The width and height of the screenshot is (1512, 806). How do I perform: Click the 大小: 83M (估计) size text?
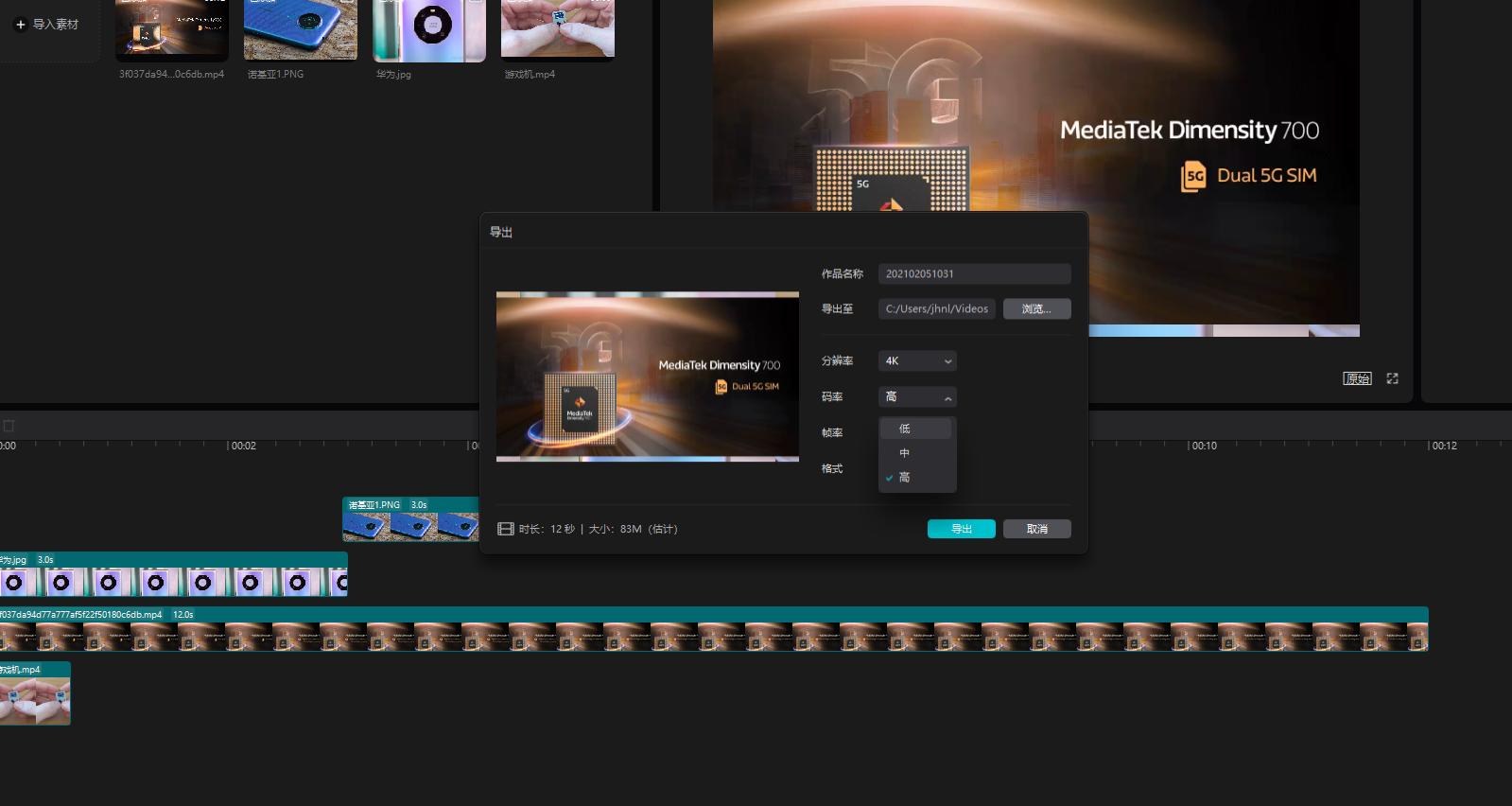tap(633, 529)
